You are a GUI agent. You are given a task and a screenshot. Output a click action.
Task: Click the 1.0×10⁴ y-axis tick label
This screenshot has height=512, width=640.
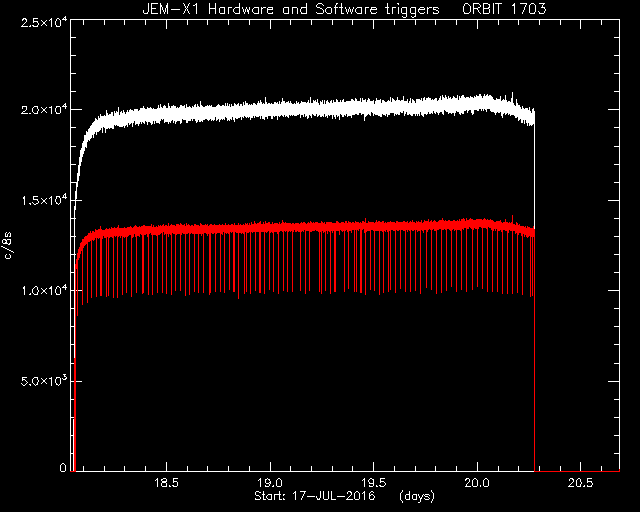[44, 291]
